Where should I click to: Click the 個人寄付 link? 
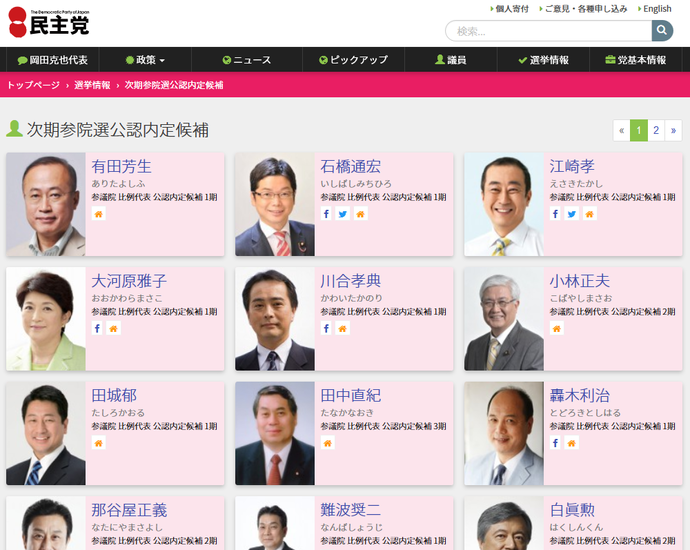(x=510, y=9)
